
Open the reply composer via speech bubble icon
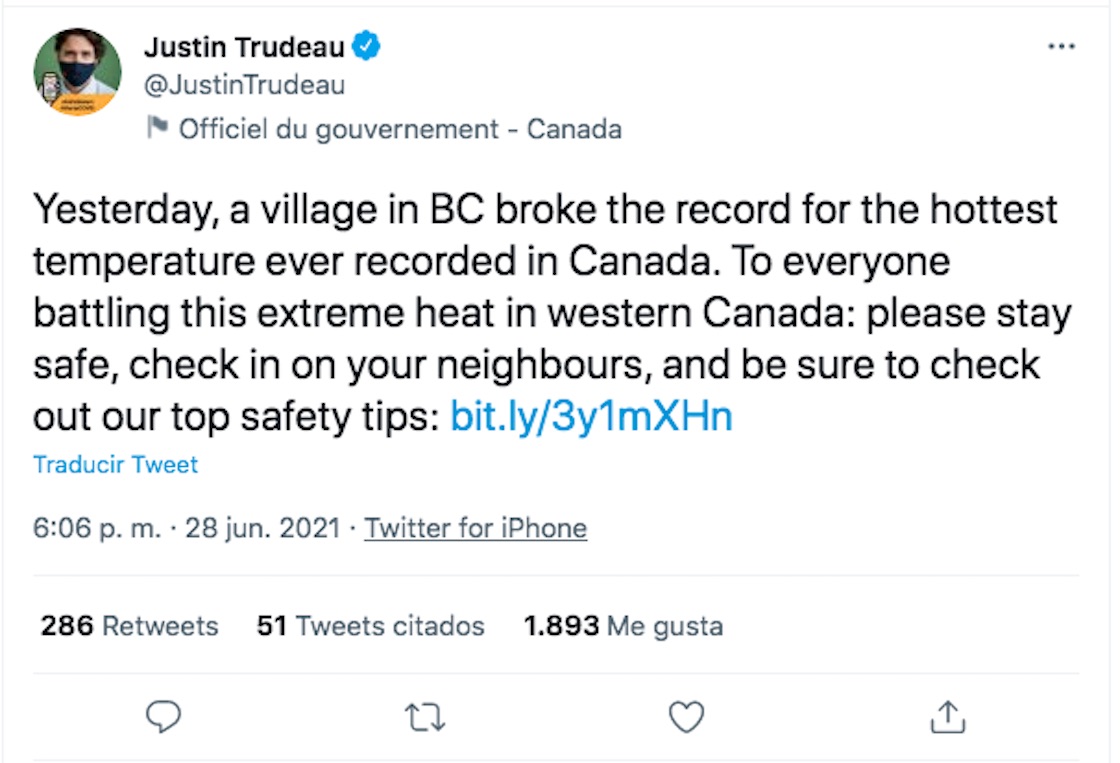(163, 716)
